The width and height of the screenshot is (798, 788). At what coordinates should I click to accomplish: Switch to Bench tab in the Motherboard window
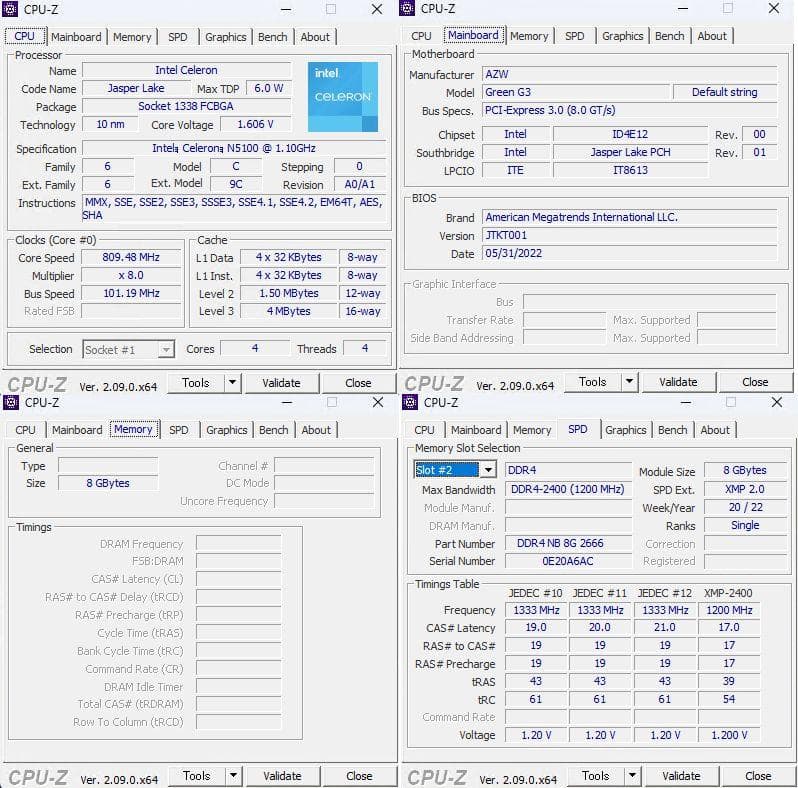click(669, 36)
